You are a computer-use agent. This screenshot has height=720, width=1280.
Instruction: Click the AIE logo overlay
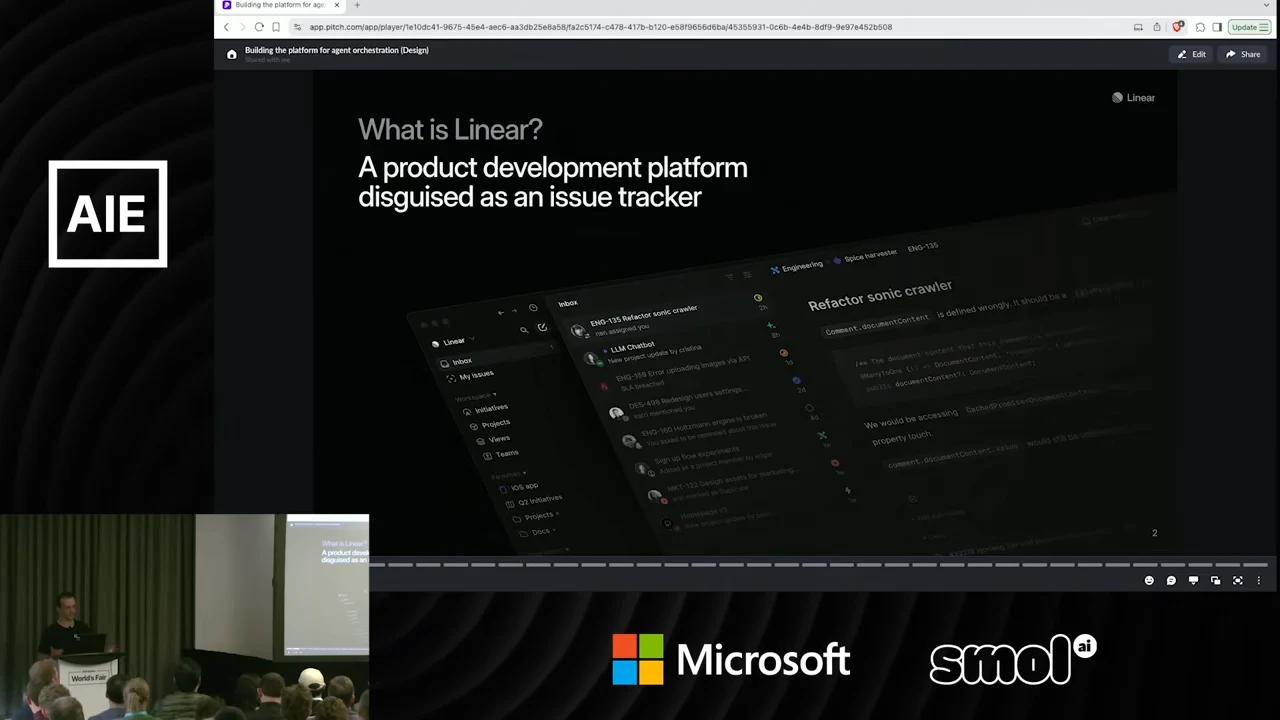tap(108, 214)
